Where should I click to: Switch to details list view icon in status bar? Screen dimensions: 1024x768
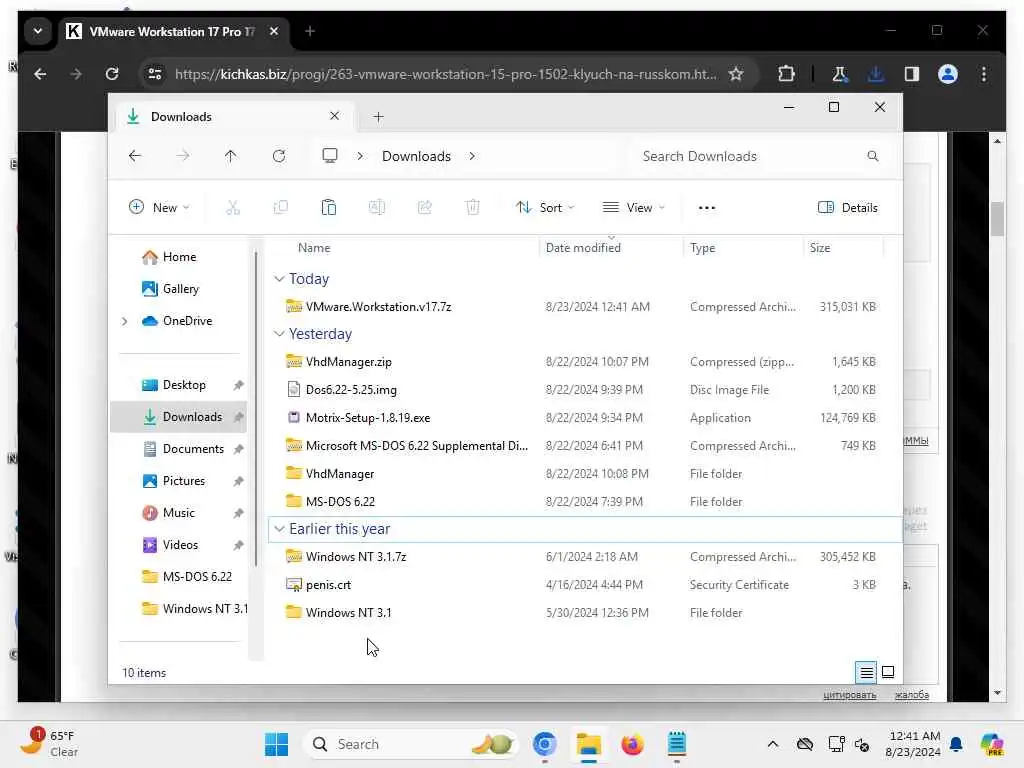[866, 672]
